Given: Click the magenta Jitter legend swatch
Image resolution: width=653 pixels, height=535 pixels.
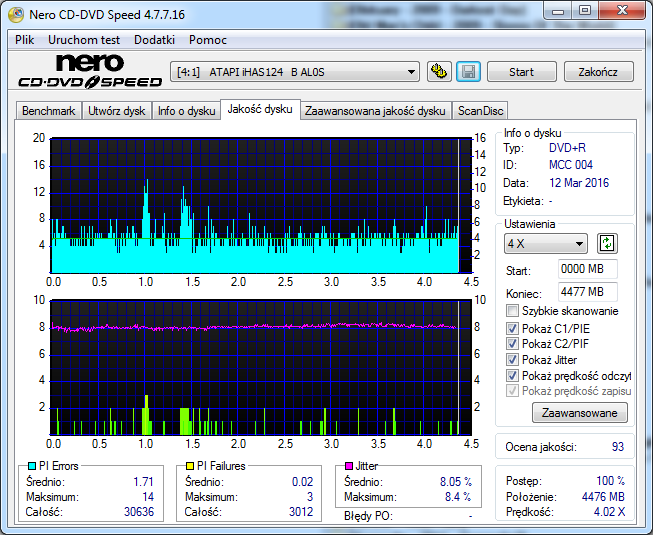Looking at the screenshot, I should click(x=349, y=465).
